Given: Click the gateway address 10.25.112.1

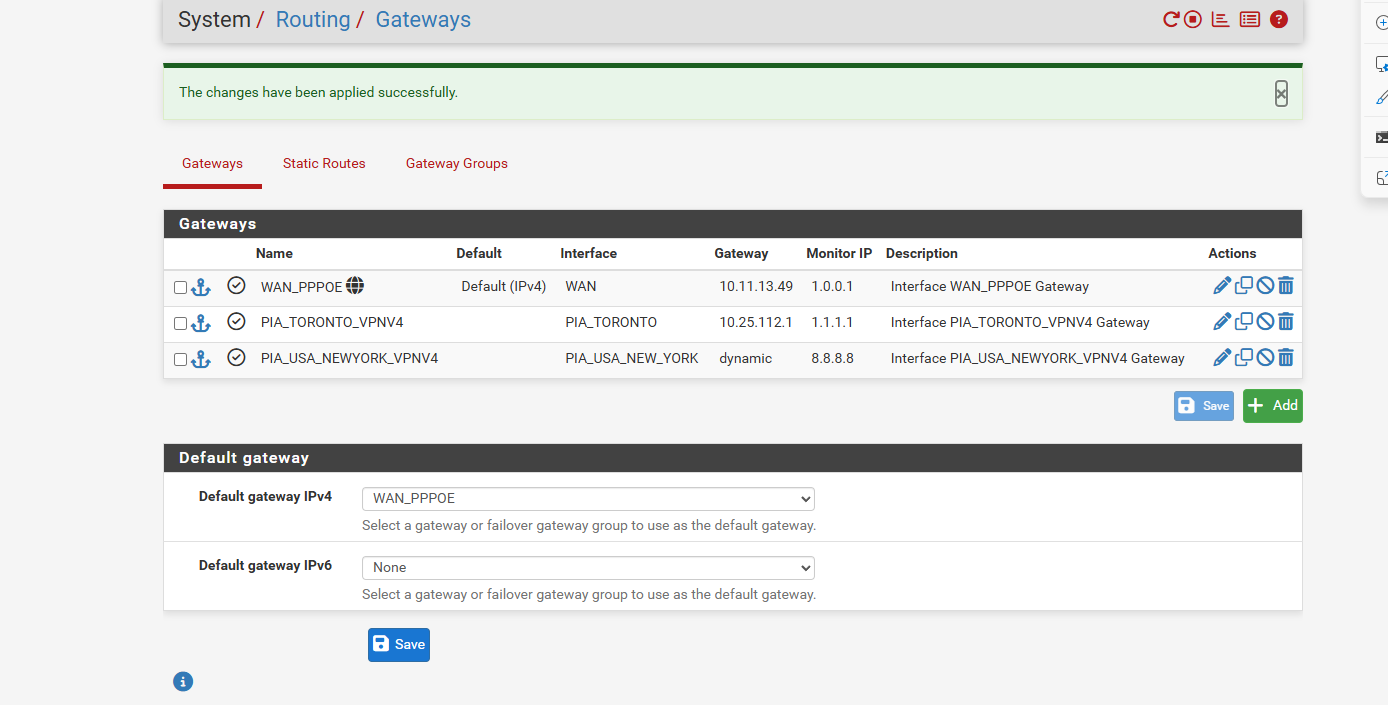Looking at the screenshot, I should [756, 323].
